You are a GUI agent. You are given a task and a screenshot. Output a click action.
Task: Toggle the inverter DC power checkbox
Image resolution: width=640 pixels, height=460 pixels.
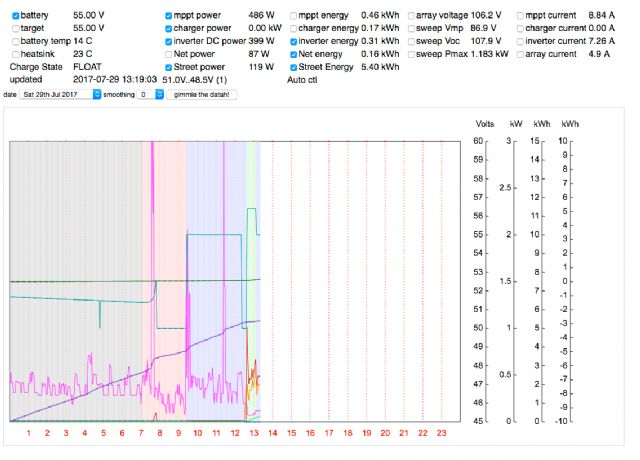168,41
